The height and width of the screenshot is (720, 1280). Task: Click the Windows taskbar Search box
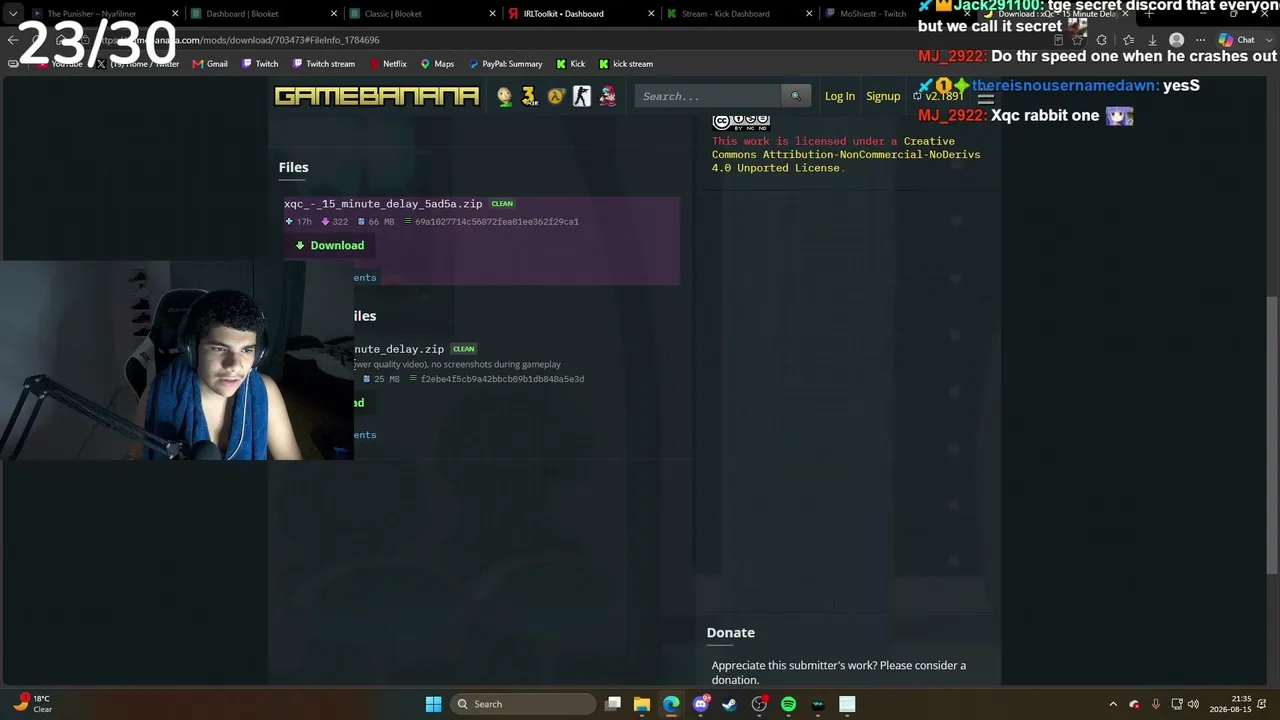(522, 704)
